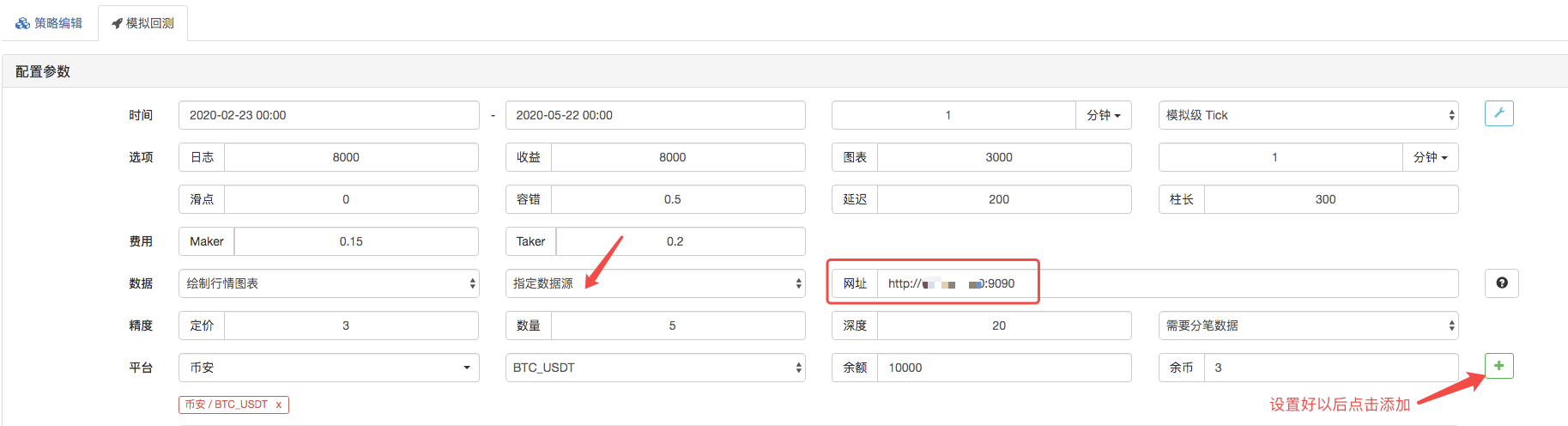The width and height of the screenshot is (1568, 426).
Task: Expand the 模拟级 Tick mode selector
Action: coord(1307,115)
